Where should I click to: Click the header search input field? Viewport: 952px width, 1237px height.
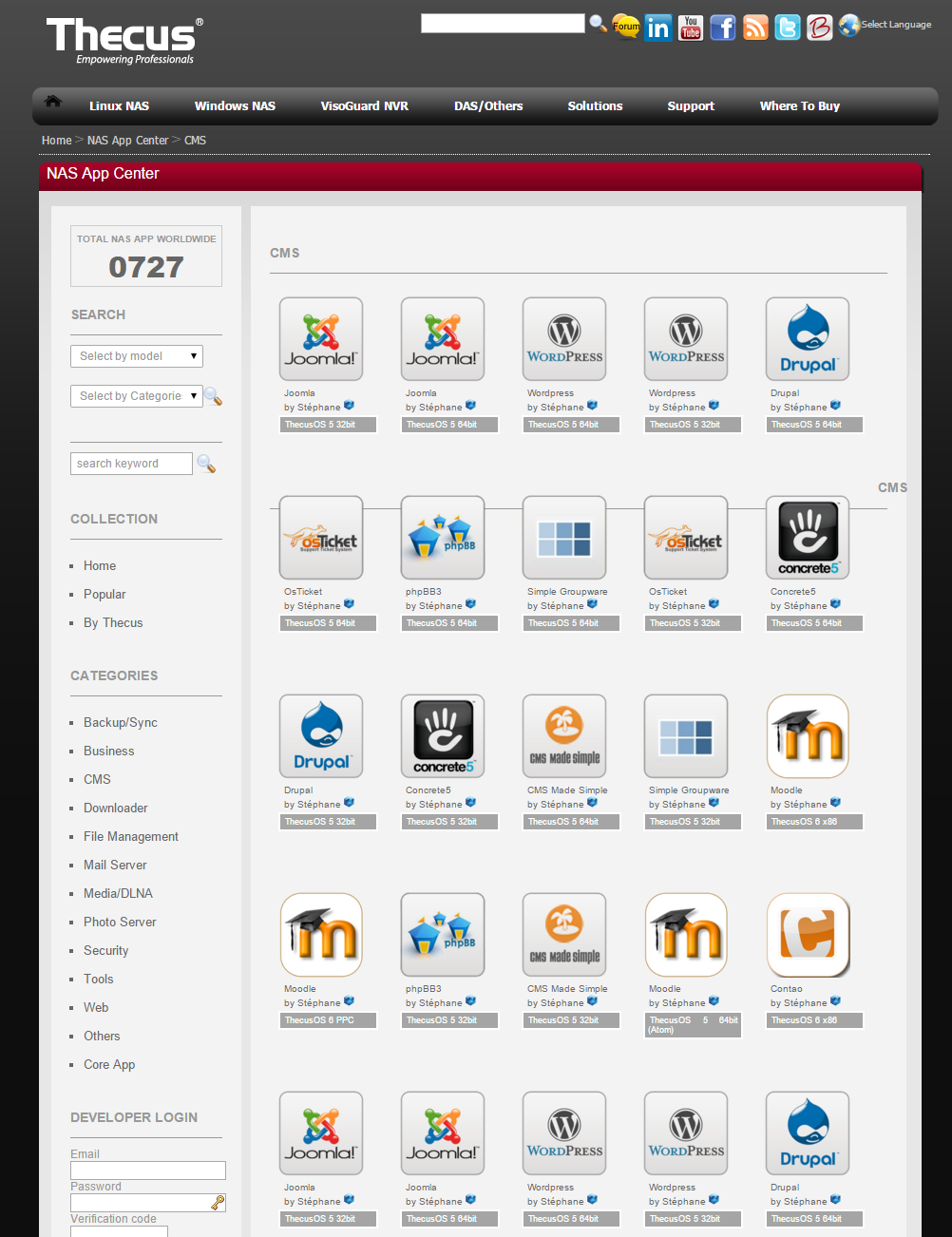point(503,23)
